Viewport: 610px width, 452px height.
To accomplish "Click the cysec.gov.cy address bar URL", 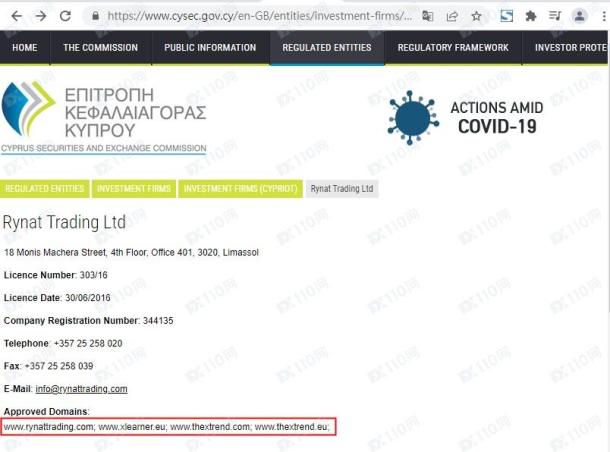I will pyautogui.click(x=259, y=16).
